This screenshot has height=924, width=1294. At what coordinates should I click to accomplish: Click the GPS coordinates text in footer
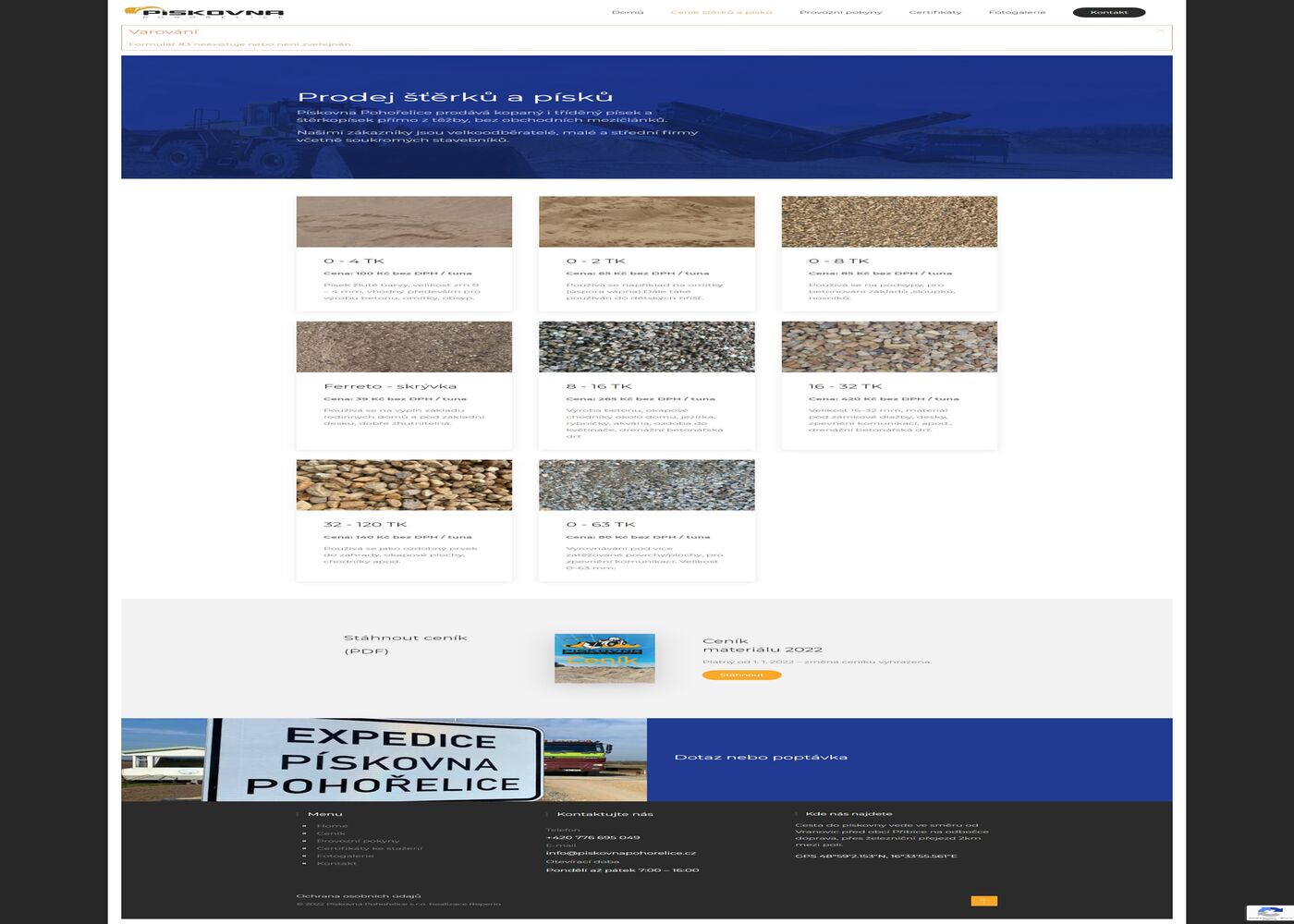tap(876, 856)
